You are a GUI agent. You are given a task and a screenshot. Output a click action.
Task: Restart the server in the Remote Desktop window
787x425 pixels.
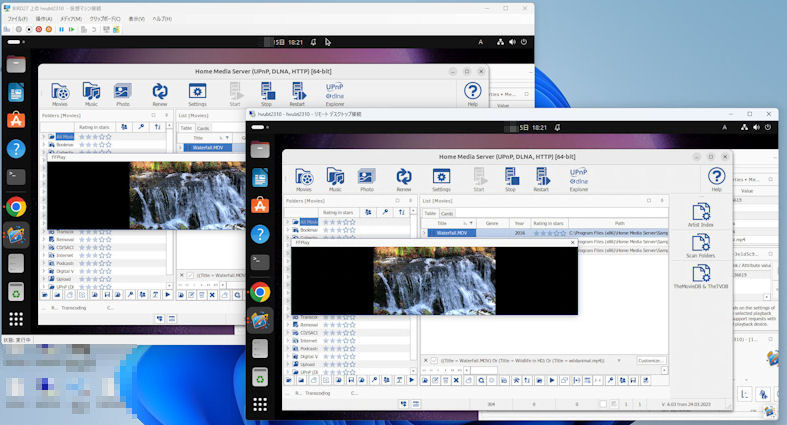click(x=541, y=180)
